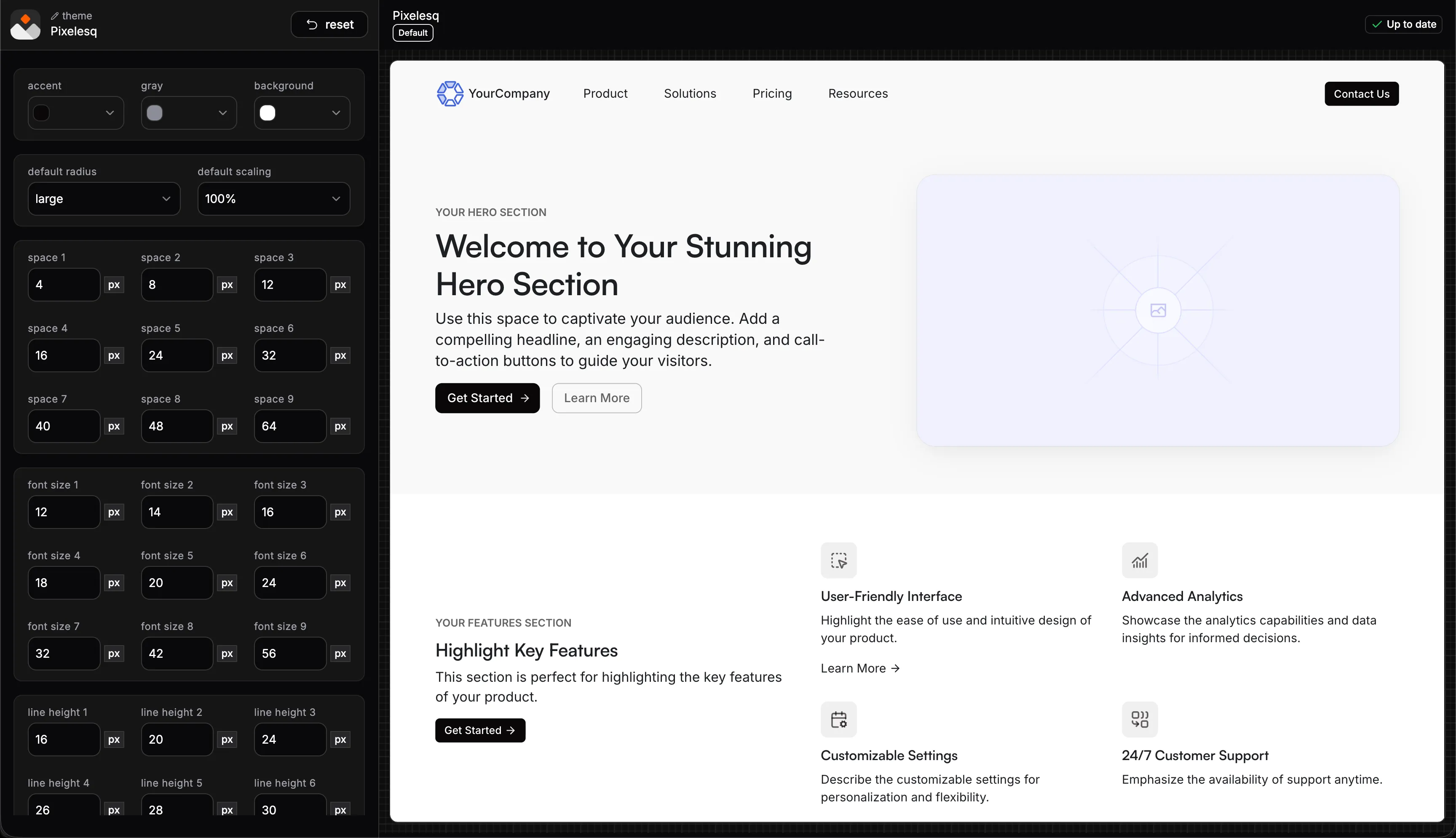The width and height of the screenshot is (1456, 838).
Task: Click the YourCompany hexagon logo
Action: (x=450, y=93)
